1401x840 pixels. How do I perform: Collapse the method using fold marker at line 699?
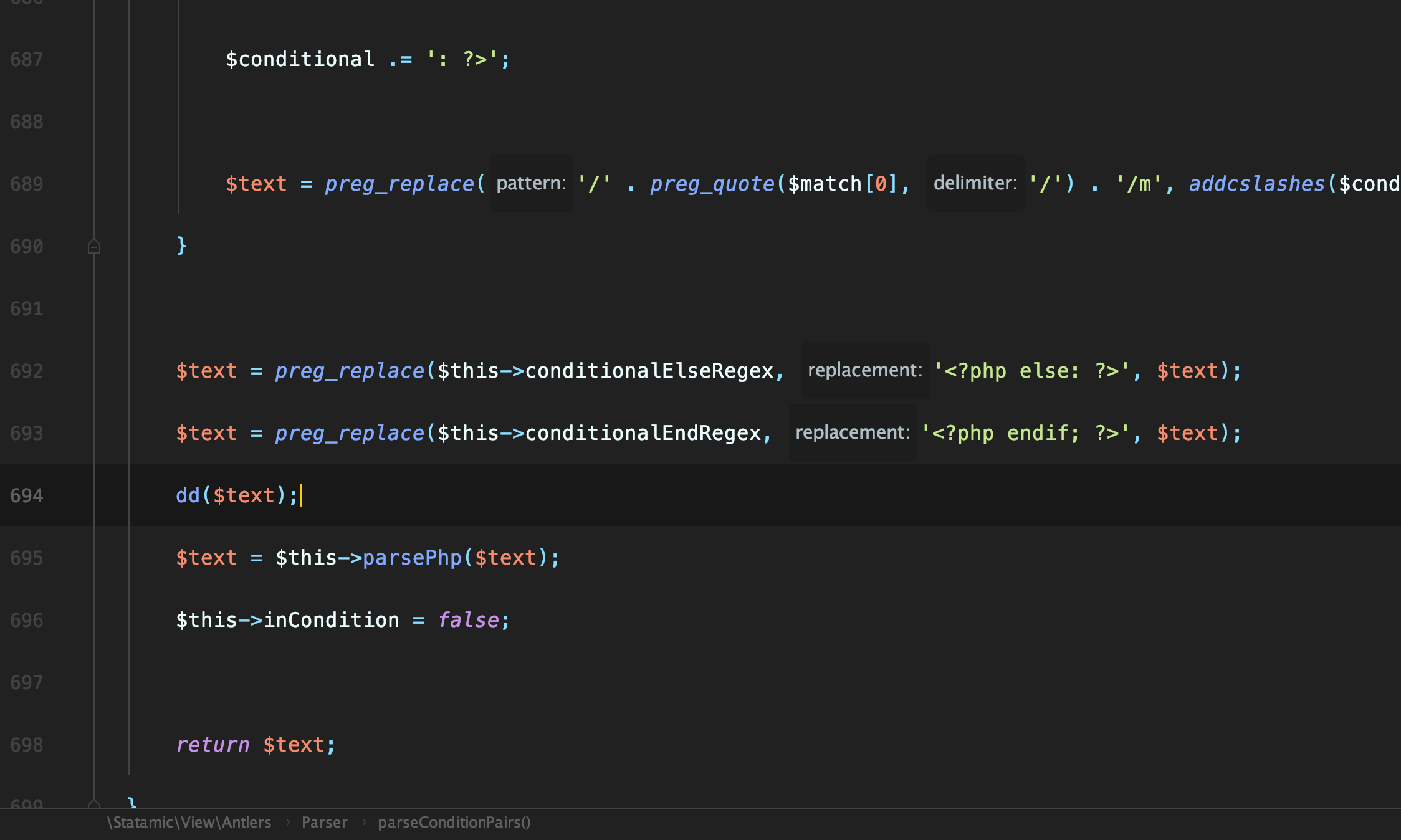coord(93,804)
